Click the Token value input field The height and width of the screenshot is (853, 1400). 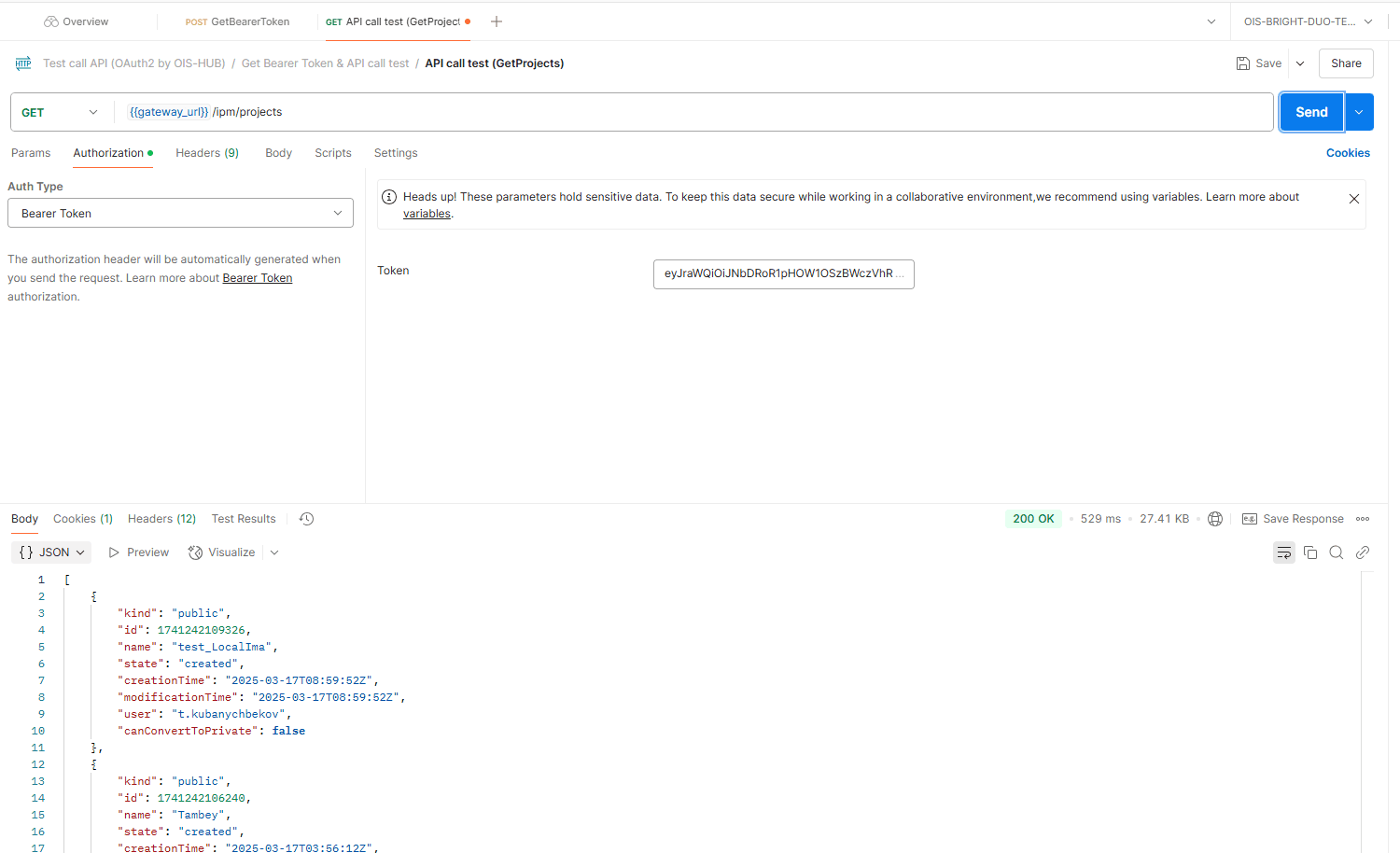(784, 273)
